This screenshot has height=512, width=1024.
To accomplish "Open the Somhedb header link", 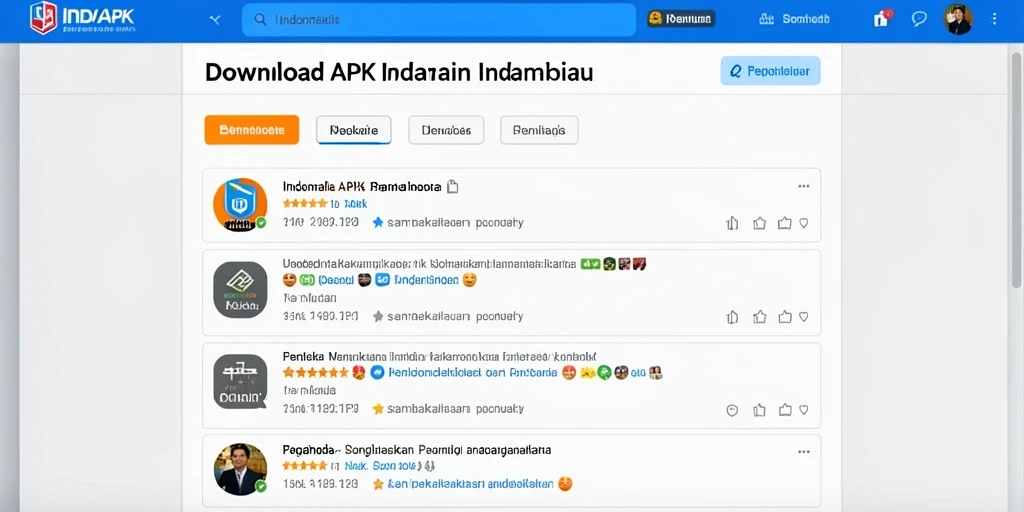I will (794, 19).
